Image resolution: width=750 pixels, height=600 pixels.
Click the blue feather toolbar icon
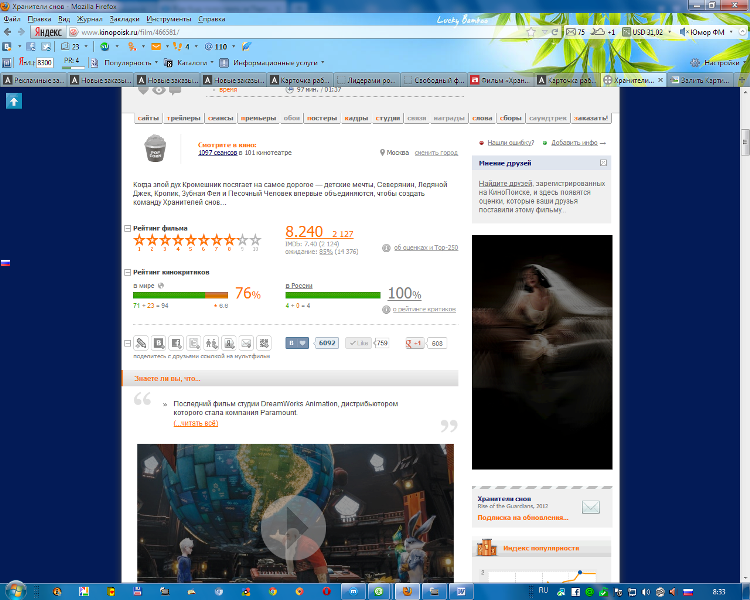[246, 46]
